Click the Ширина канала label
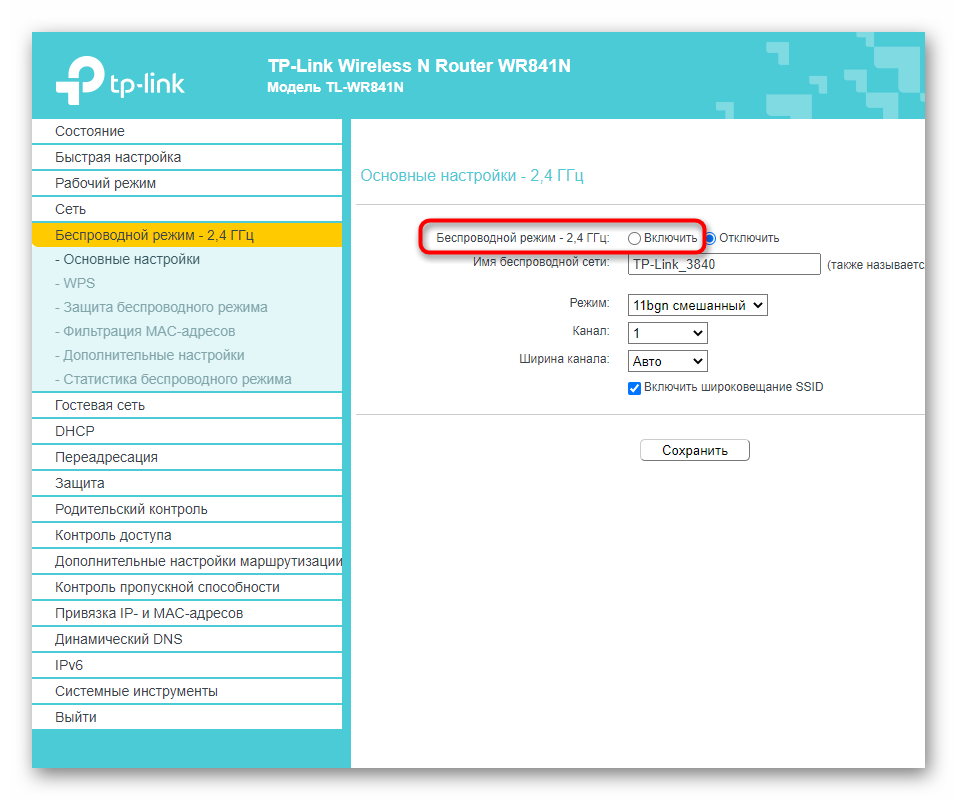Viewport: 957px width, 800px height. point(564,359)
